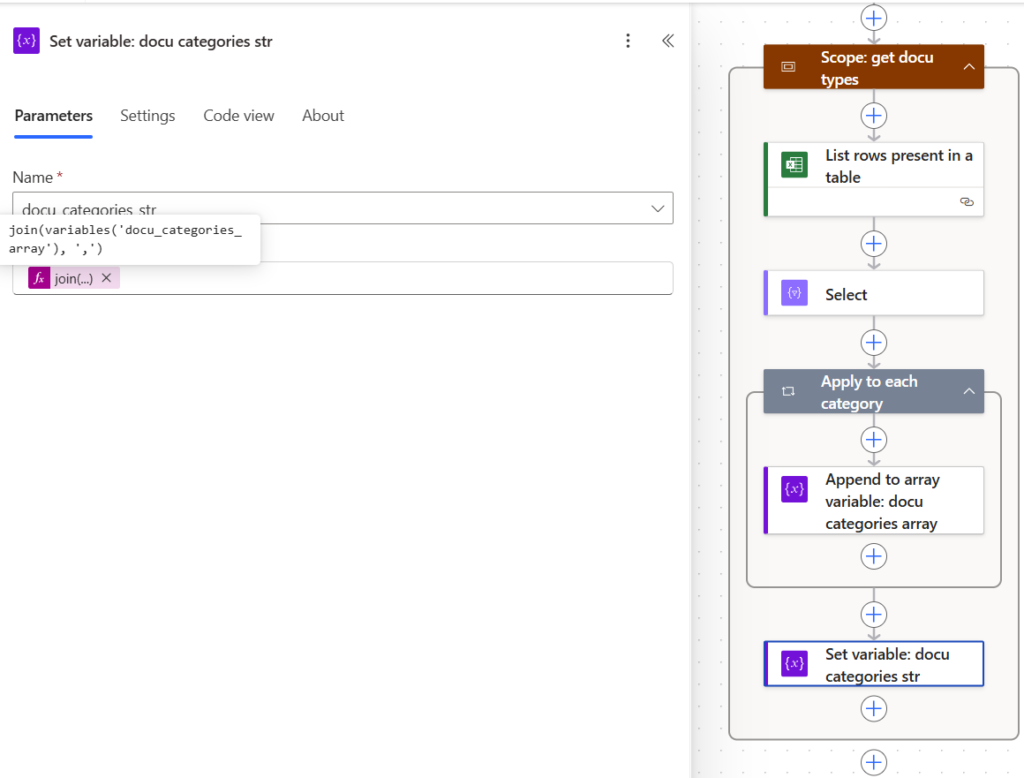The width and height of the screenshot is (1024, 778).
Task: Open the About tab
Action: pos(323,116)
